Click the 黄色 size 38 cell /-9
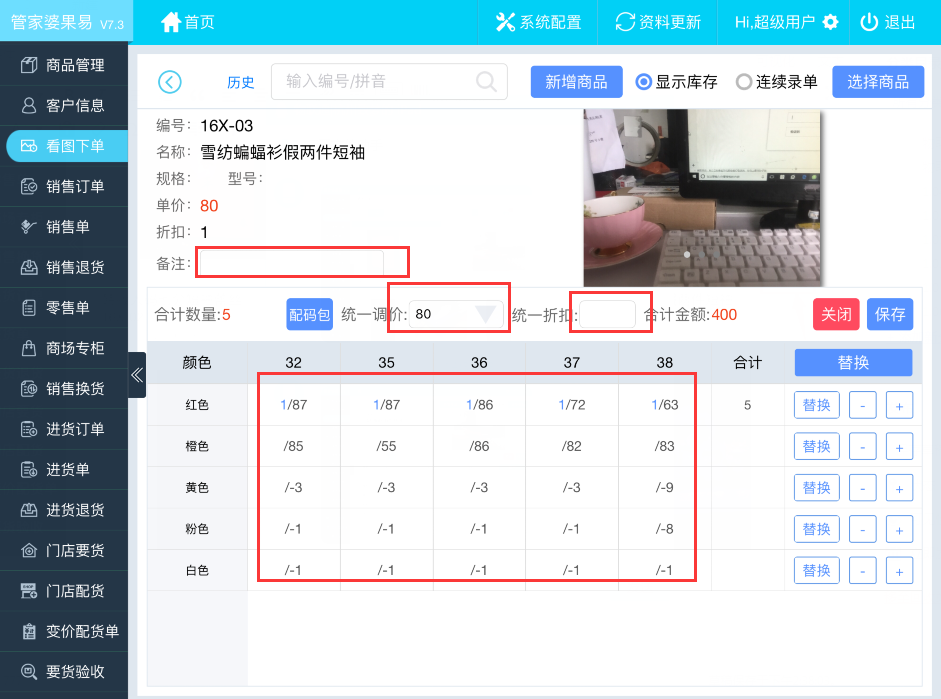 coord(664,488)
